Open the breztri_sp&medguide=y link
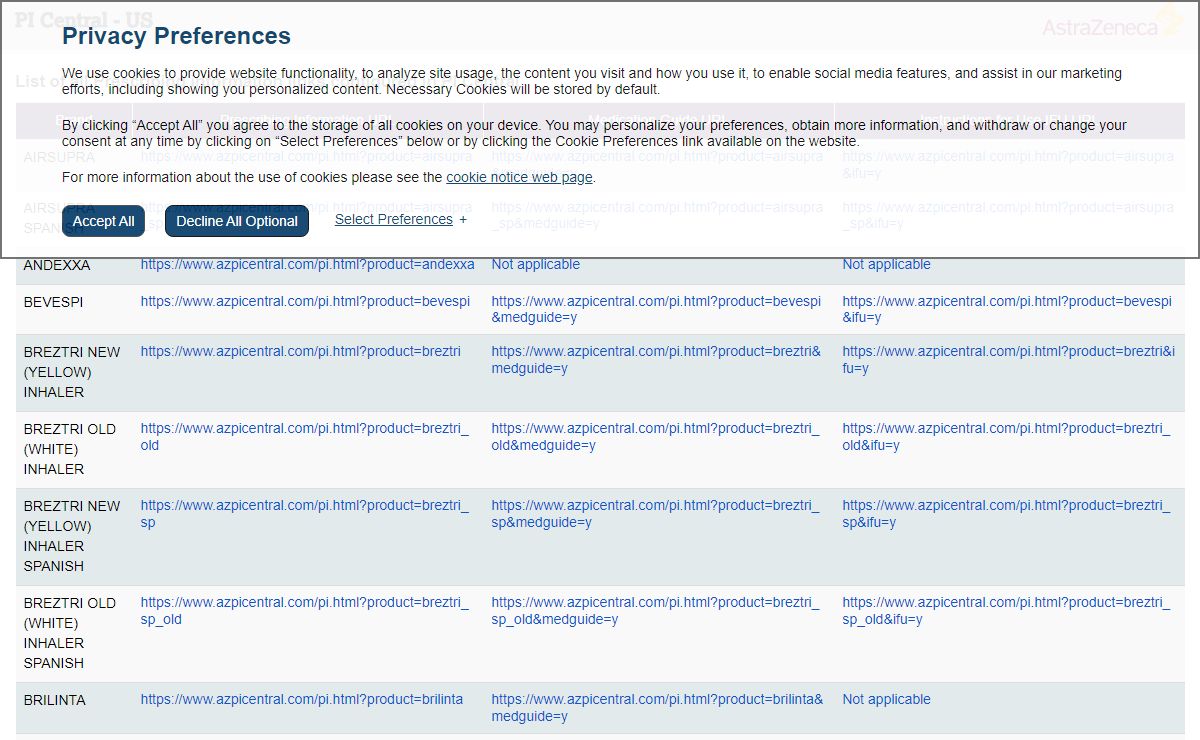This screenshot has height=740, width=1200. point(655,514)
